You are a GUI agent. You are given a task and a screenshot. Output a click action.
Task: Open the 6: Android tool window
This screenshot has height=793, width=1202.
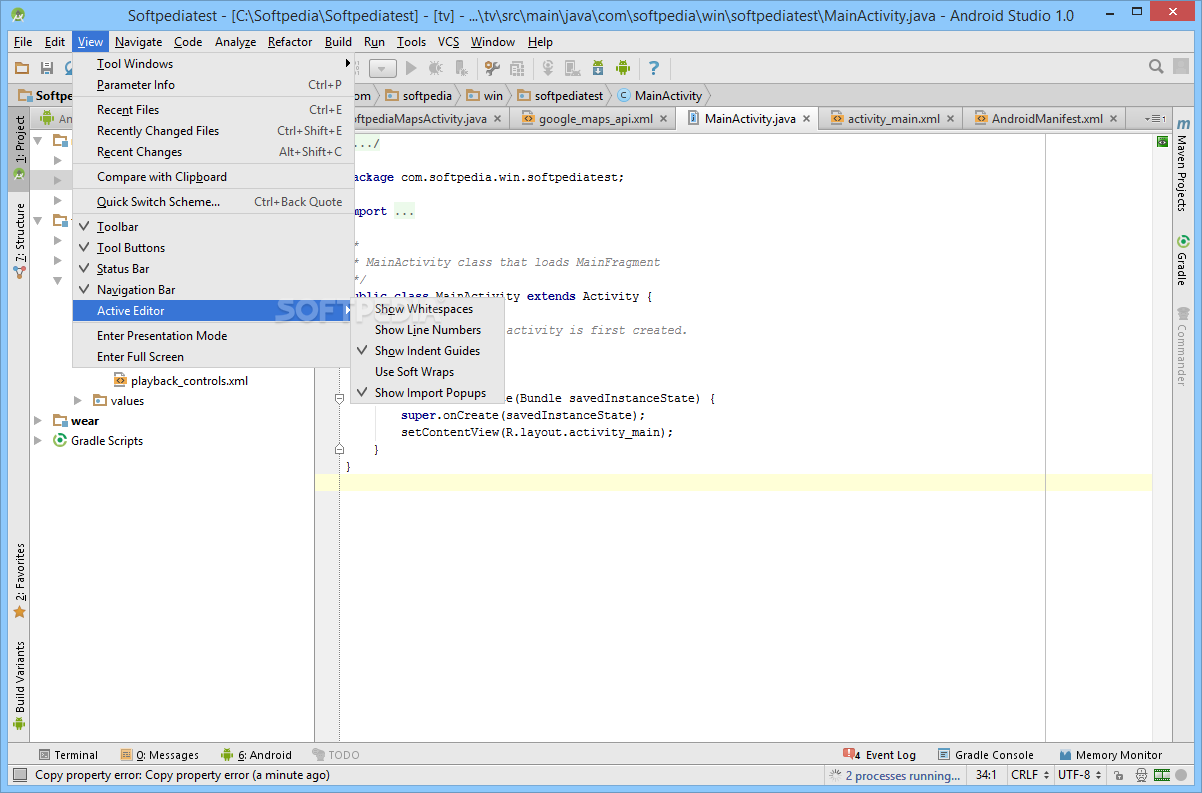(x=257, y=755)
